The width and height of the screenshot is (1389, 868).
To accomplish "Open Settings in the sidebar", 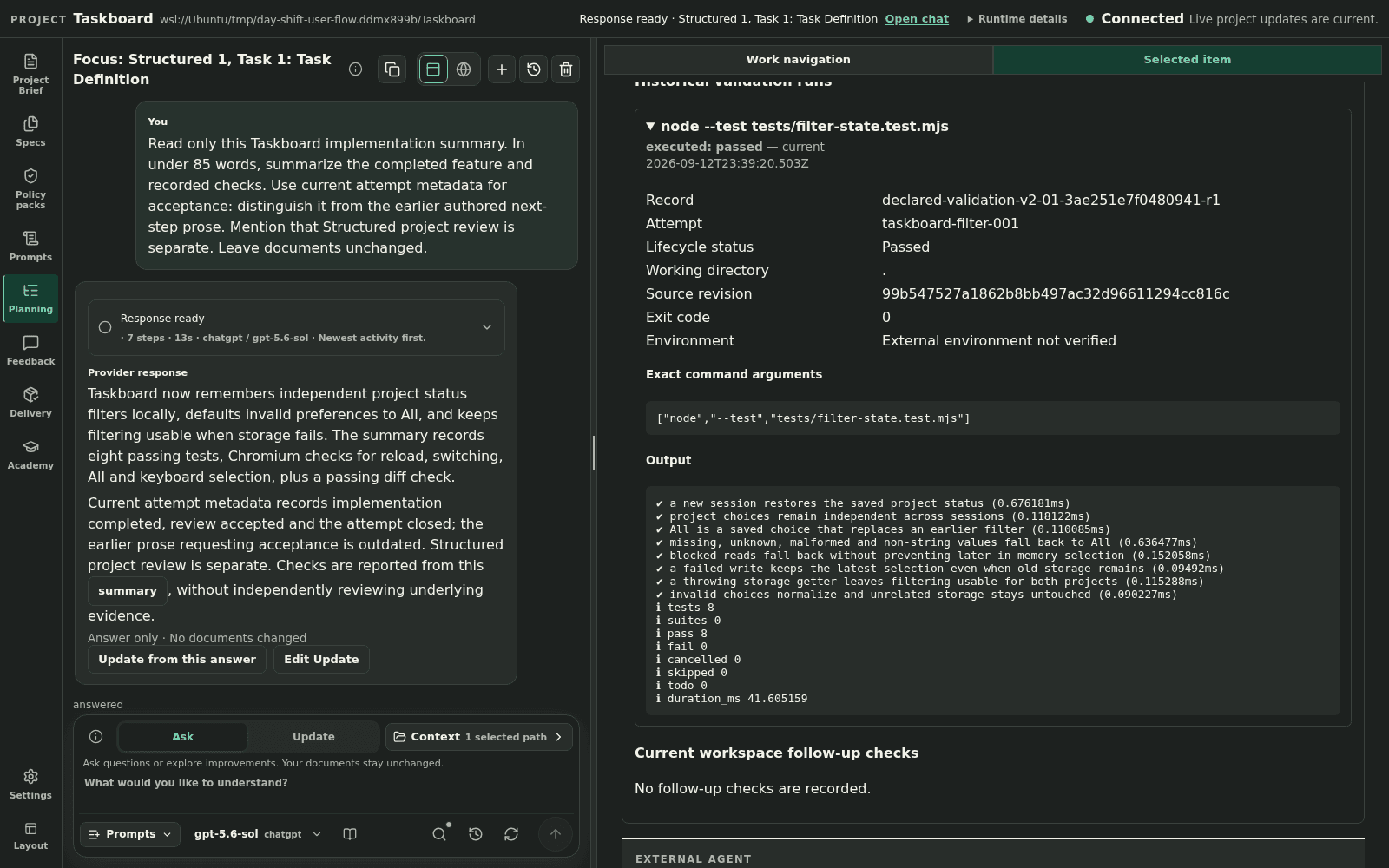I will point(30,784).
